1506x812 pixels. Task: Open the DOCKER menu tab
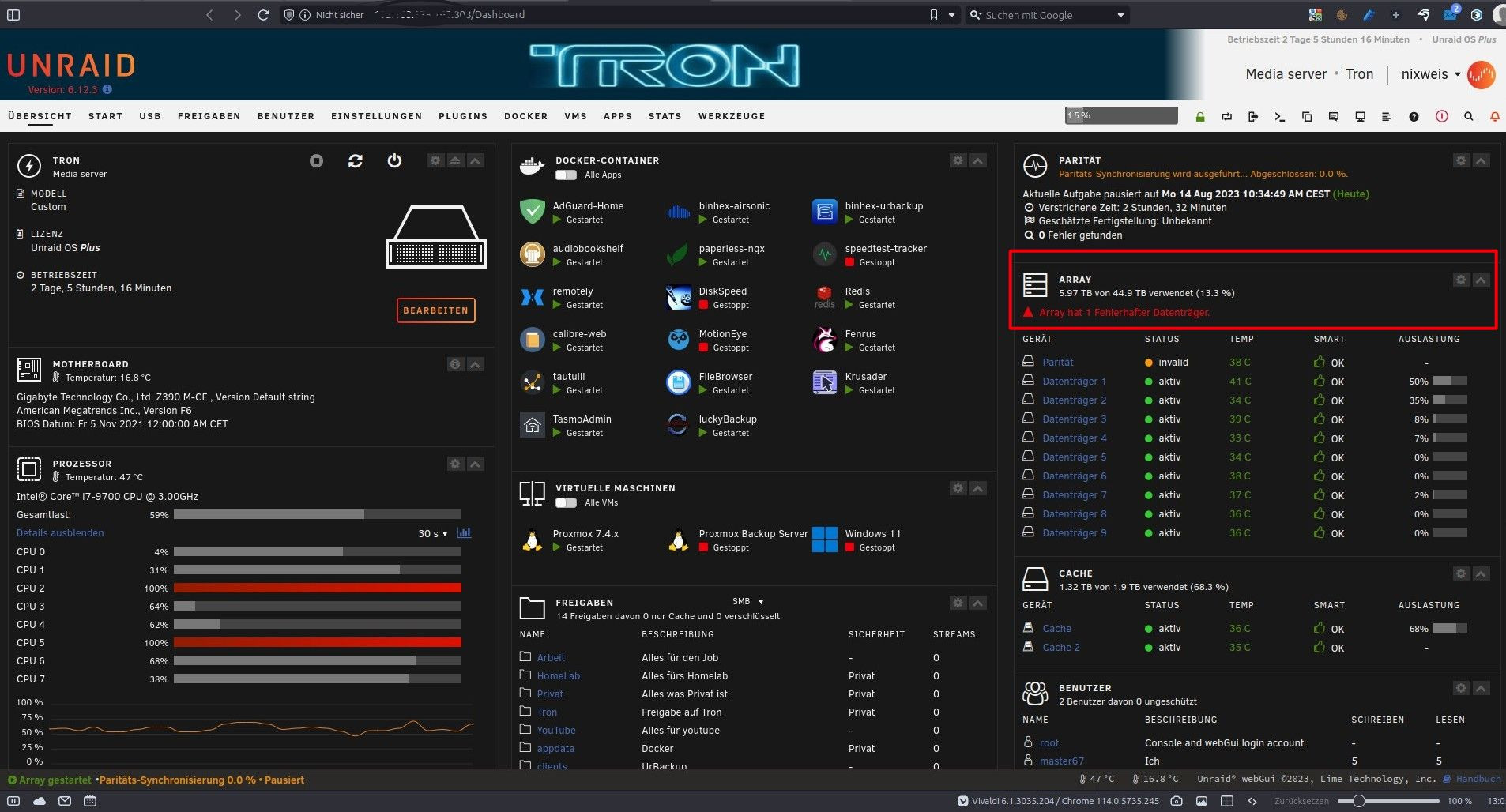coord(525,116)
